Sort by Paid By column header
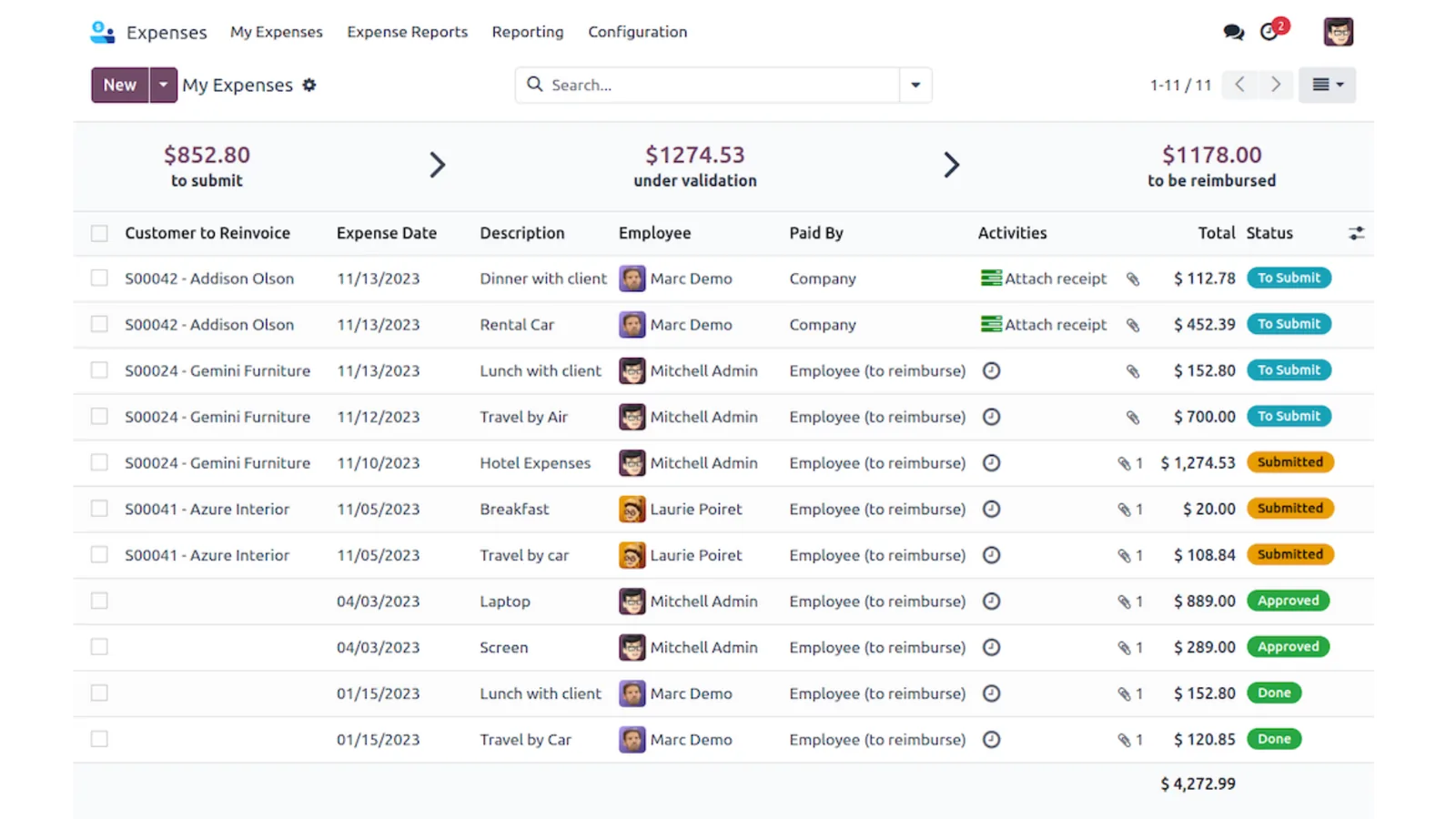Viewport: 1456px width, 819px height. (x=816, y=233)
